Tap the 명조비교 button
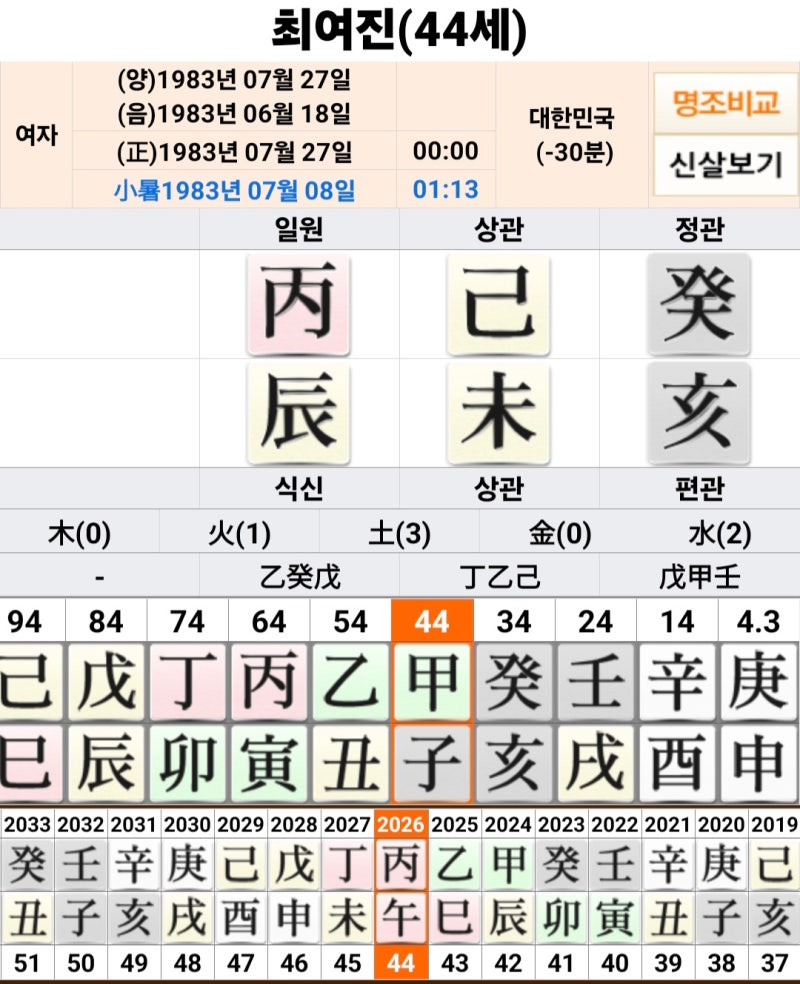800x984 pixels. 726,102
